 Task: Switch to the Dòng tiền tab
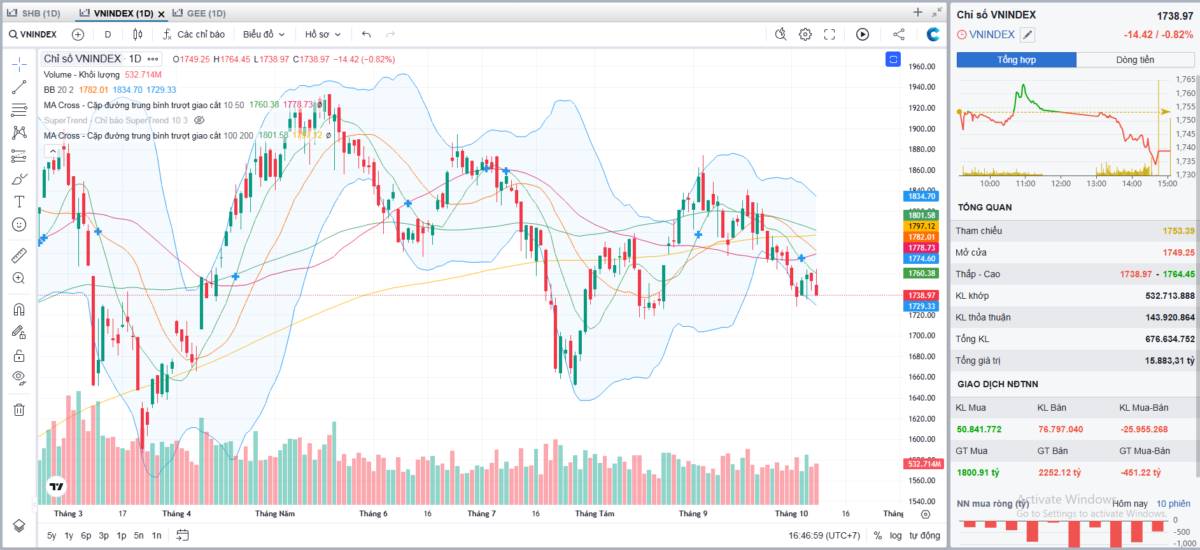(1135, 60)
